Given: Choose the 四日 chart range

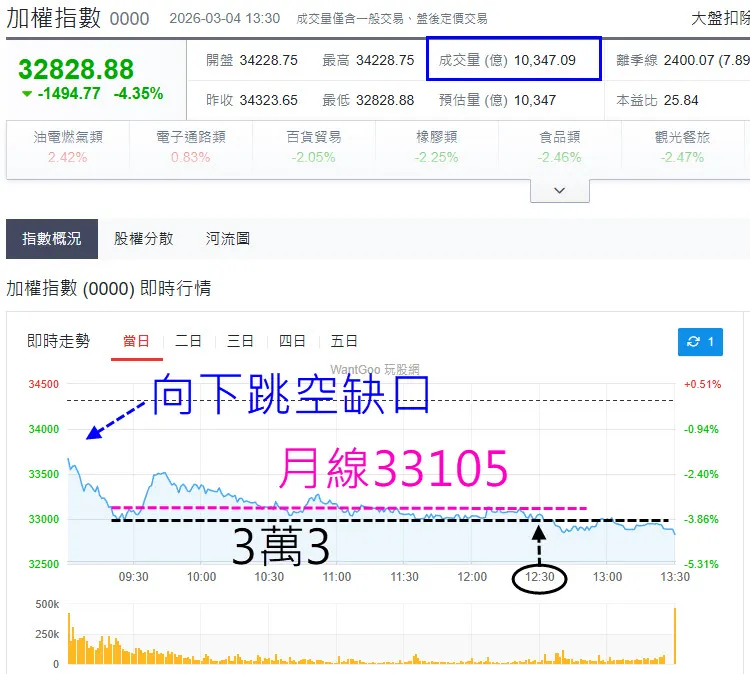Looking at the screenshot, I should coord(292,342).
